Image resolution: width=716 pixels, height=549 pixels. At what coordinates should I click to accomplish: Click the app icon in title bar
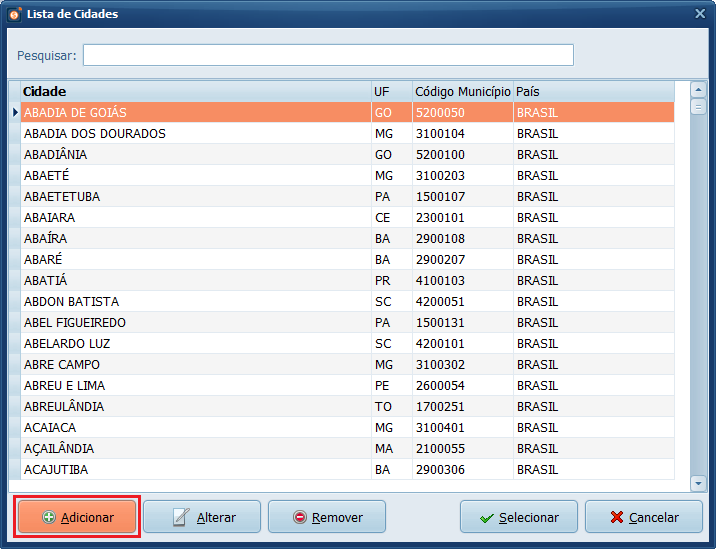(14, 14)
